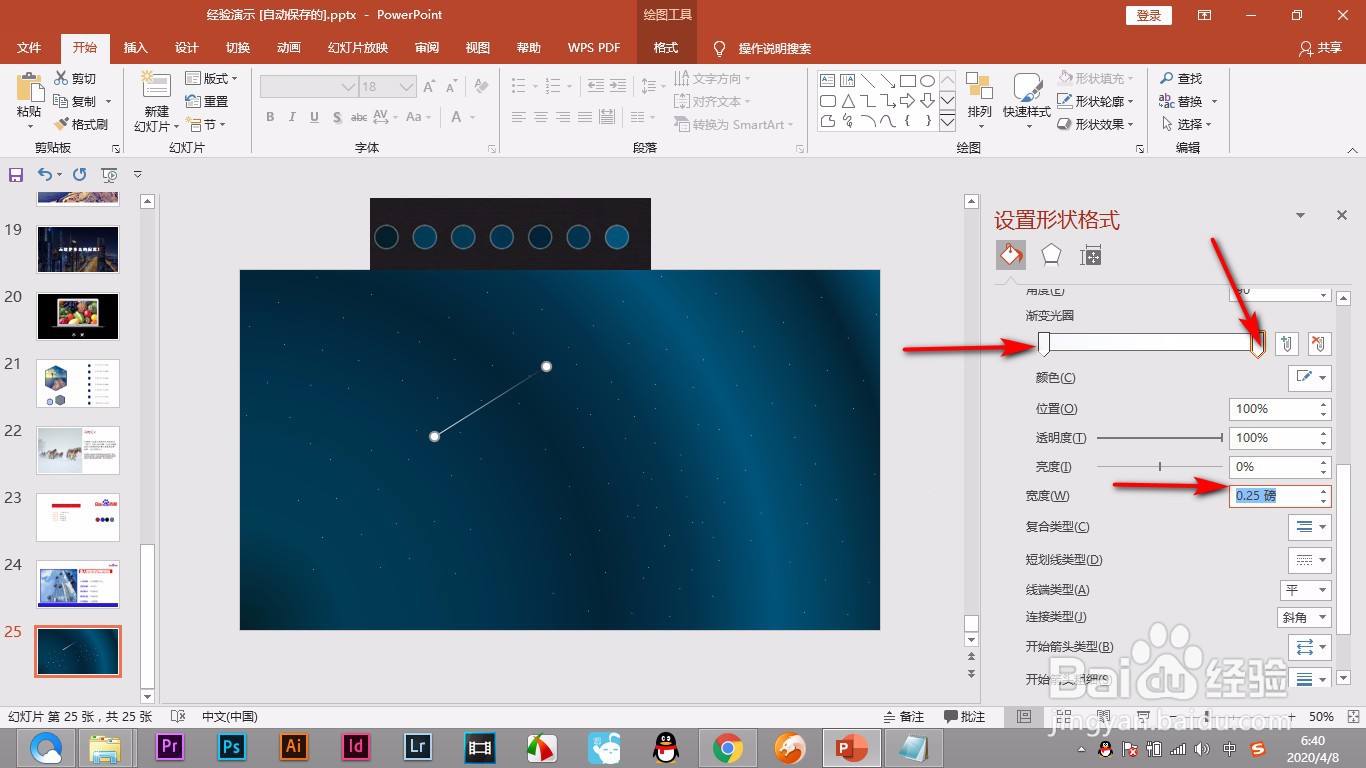The height and width of the screenshot is (768, 1366).
Task: Switch to the Slide Show (幻灯片放映) tab
Action: pos(358,48)
